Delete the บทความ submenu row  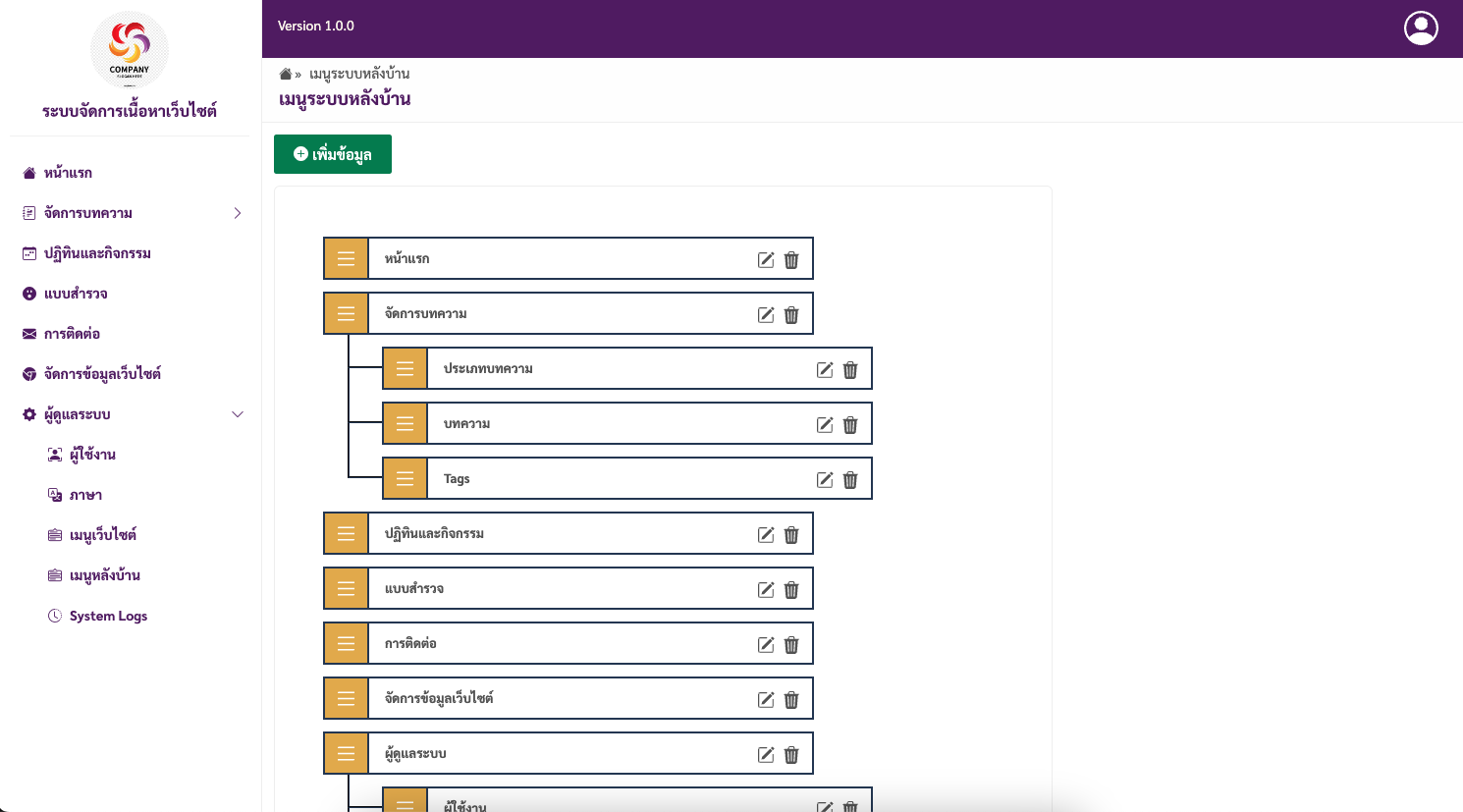tap(850, 424)
